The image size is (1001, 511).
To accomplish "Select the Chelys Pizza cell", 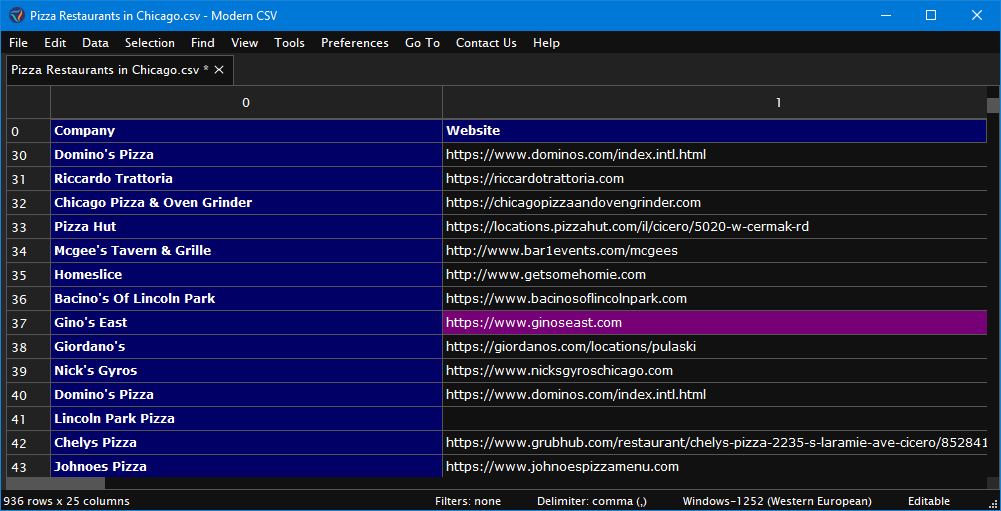I will tap(246, 443).
